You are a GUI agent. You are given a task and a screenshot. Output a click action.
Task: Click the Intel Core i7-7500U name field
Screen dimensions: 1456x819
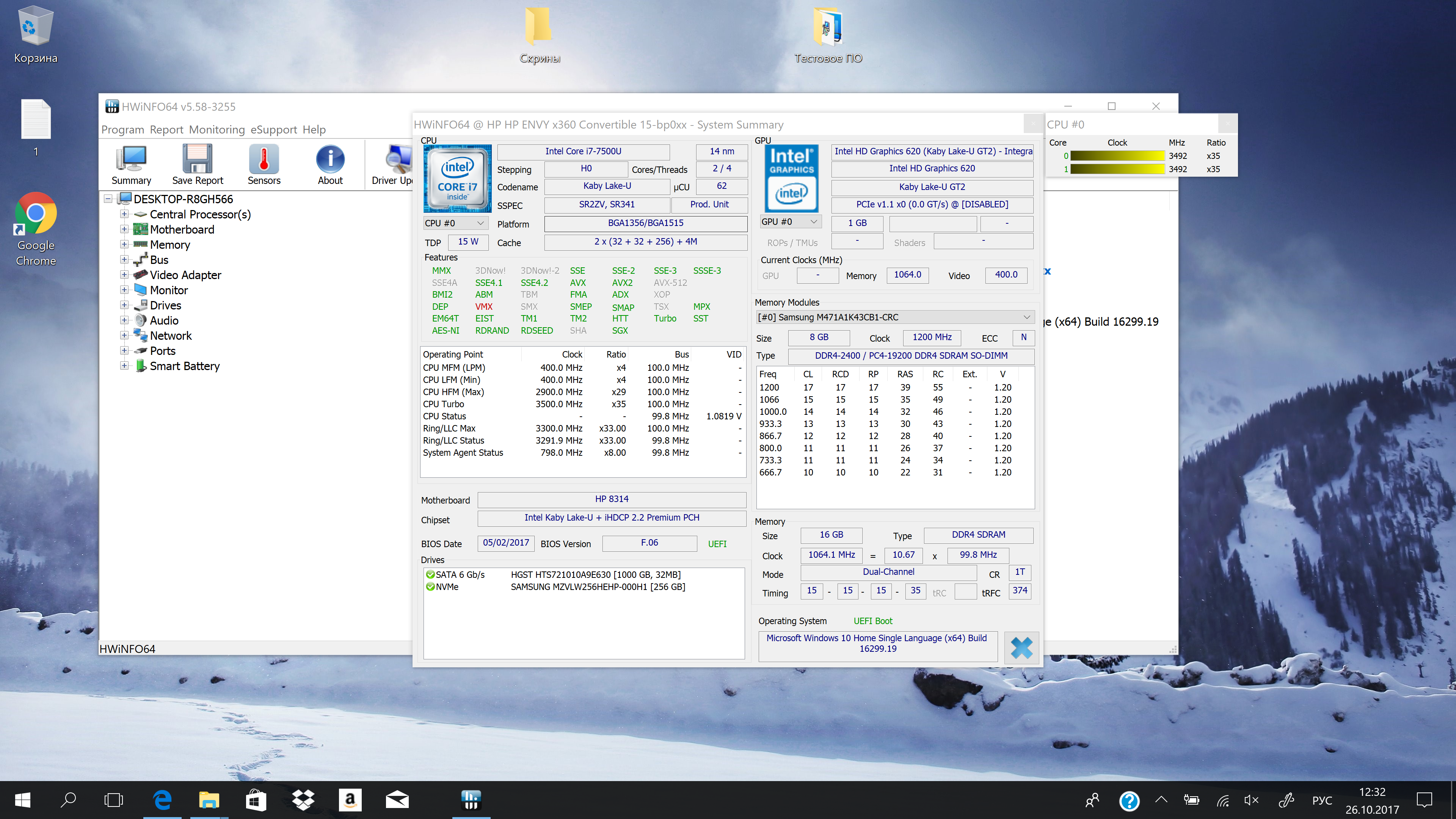click(x=583, y=152)
